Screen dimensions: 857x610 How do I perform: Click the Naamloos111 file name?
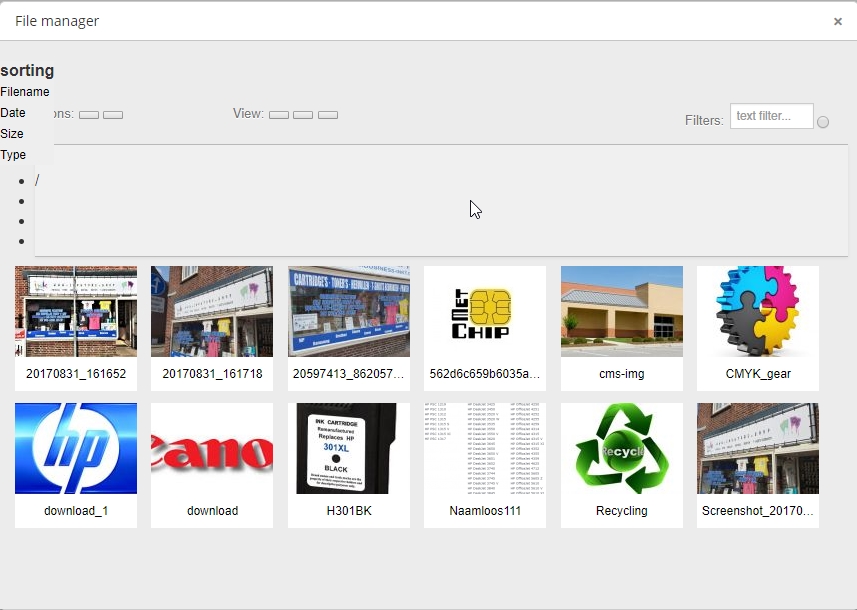[x=485, y=511]
